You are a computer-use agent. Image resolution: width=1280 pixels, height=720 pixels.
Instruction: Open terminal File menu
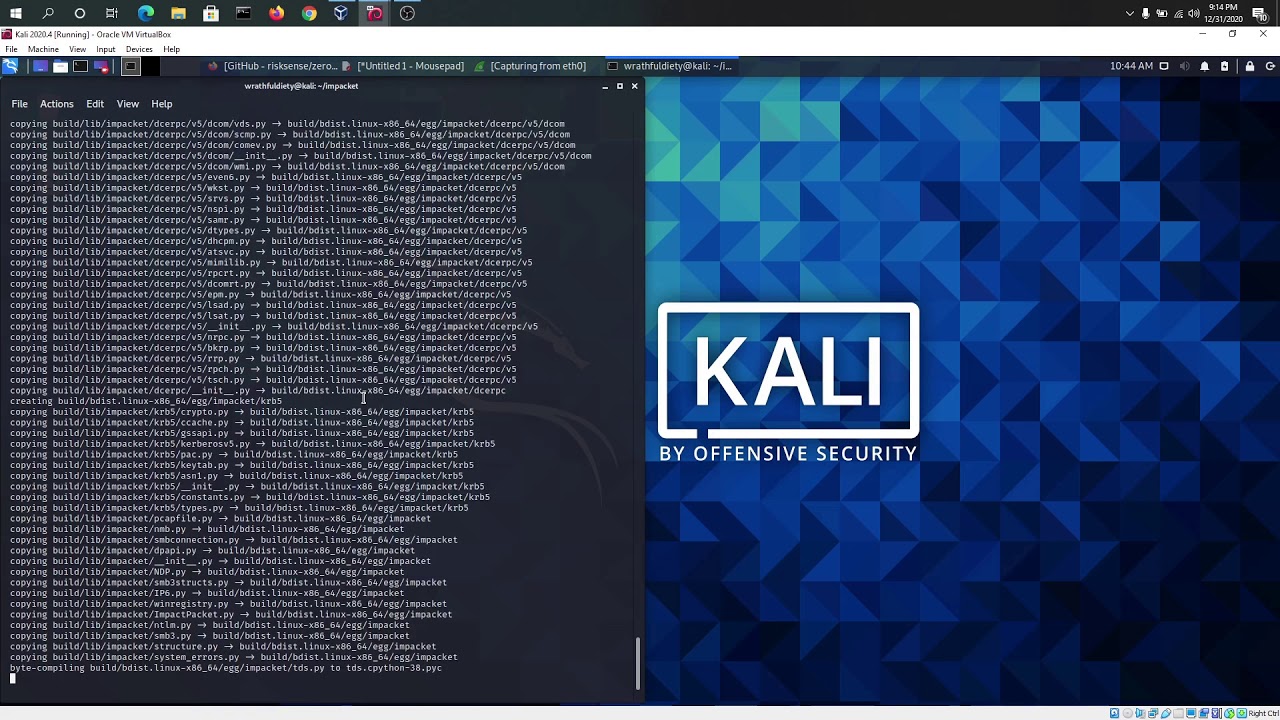(x=19, y=104)
